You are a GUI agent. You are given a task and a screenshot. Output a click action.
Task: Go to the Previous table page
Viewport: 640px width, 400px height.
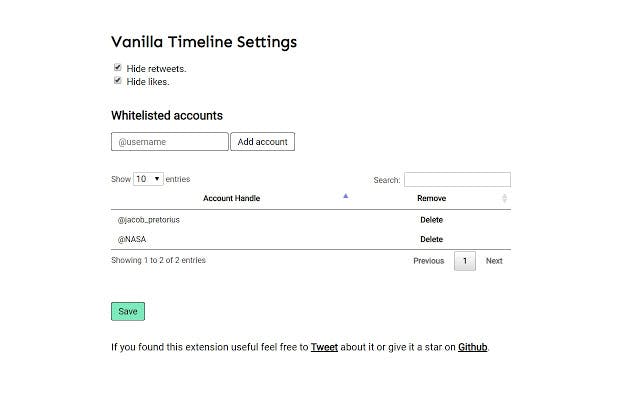point(428,261)
